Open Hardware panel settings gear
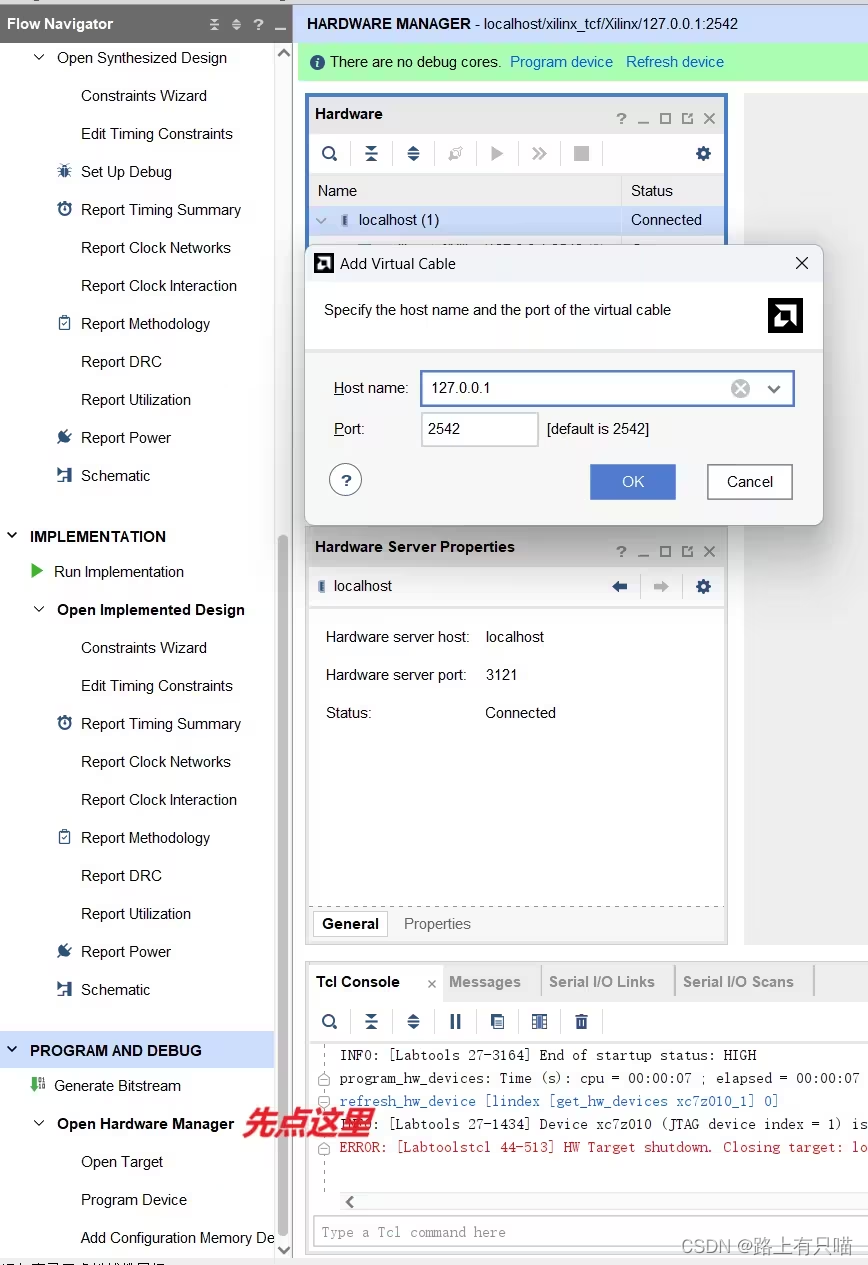The height and width of the screenshot is (1265, 868). (x=703, y=154)
